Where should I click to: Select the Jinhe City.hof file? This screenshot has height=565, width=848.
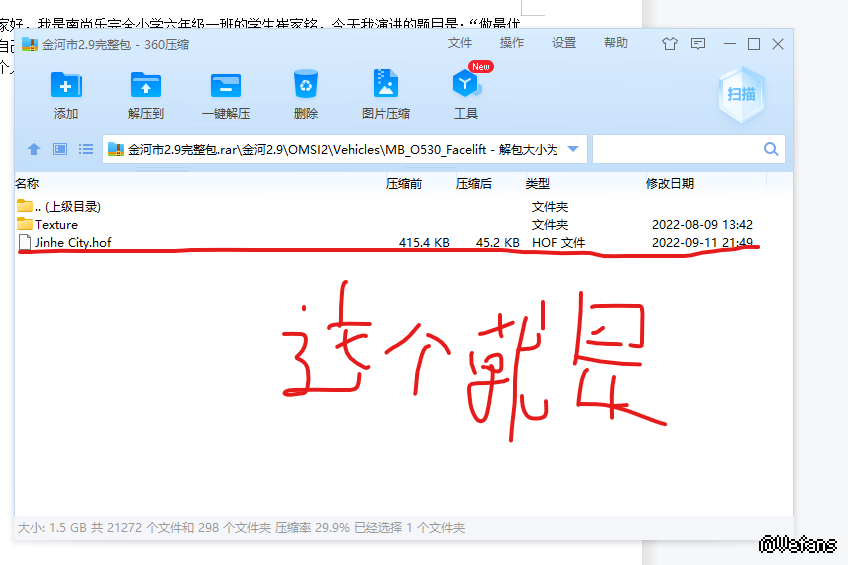click(x=72, y=242)
